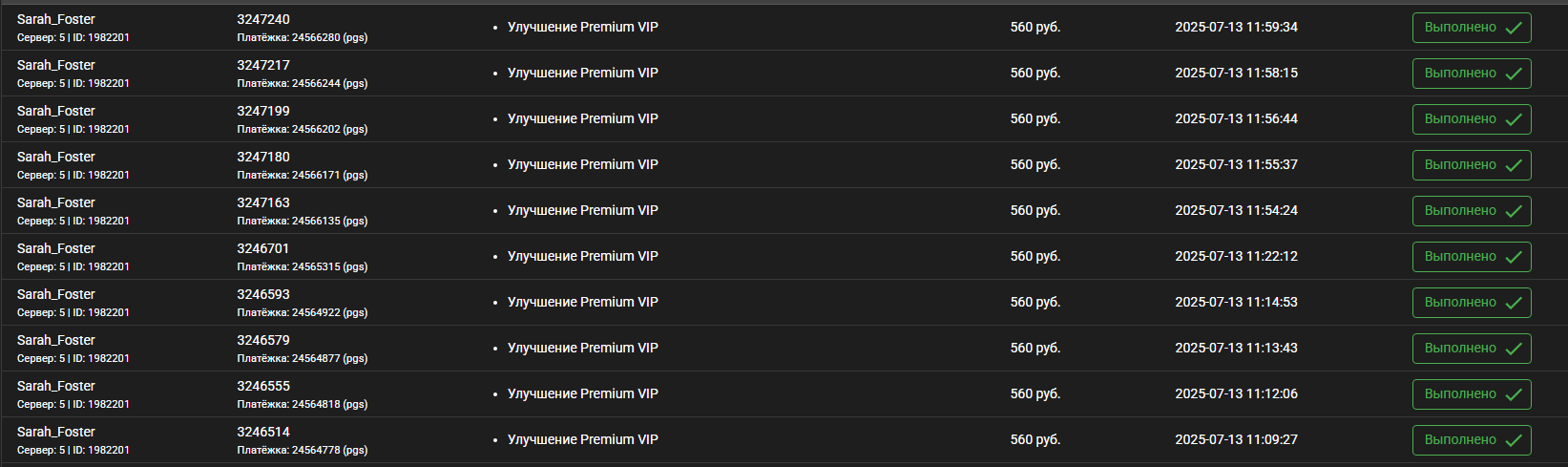Select Улучшение Premium VIP in the 11:54:24 row
The width and height of the screenshot is (1568, 467).
[x=583, y=210]
